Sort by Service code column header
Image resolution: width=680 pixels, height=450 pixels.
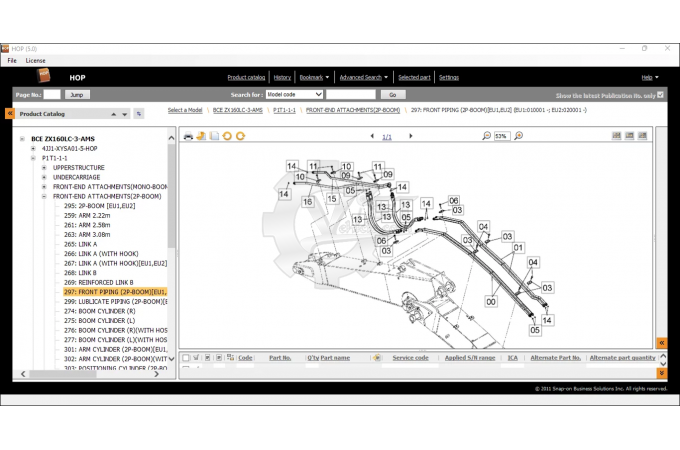tap(410, 358)
